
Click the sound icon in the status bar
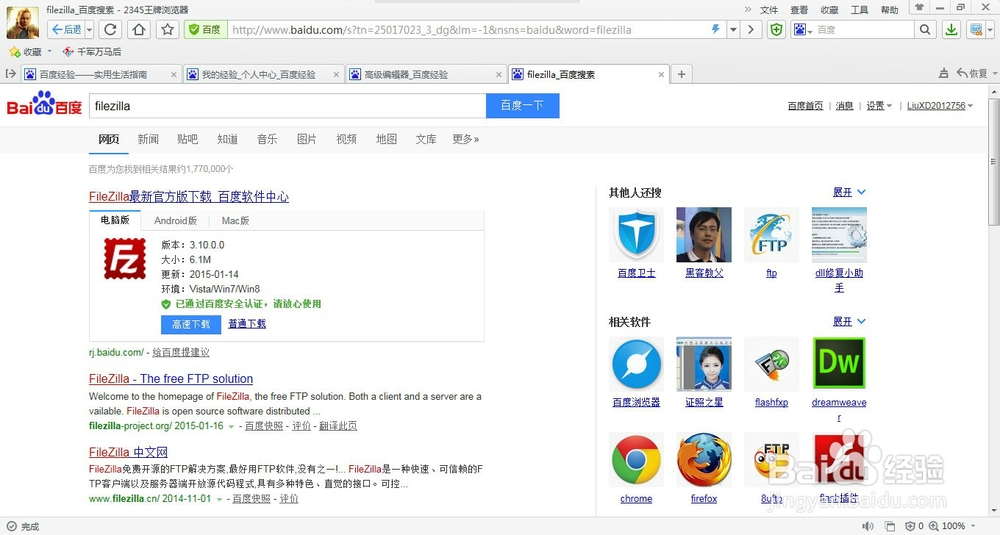[x=868, y=526]
